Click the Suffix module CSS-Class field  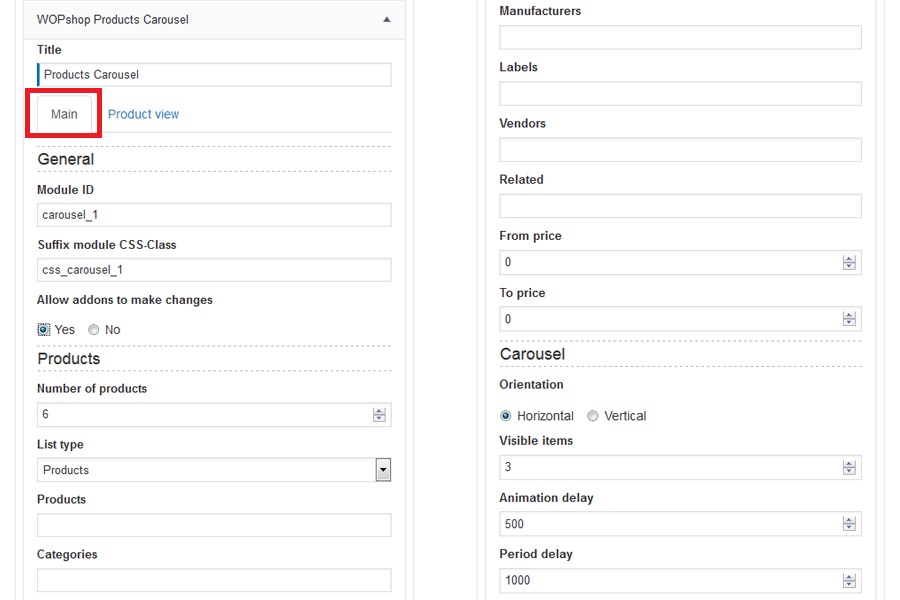[x=214, y=270]
